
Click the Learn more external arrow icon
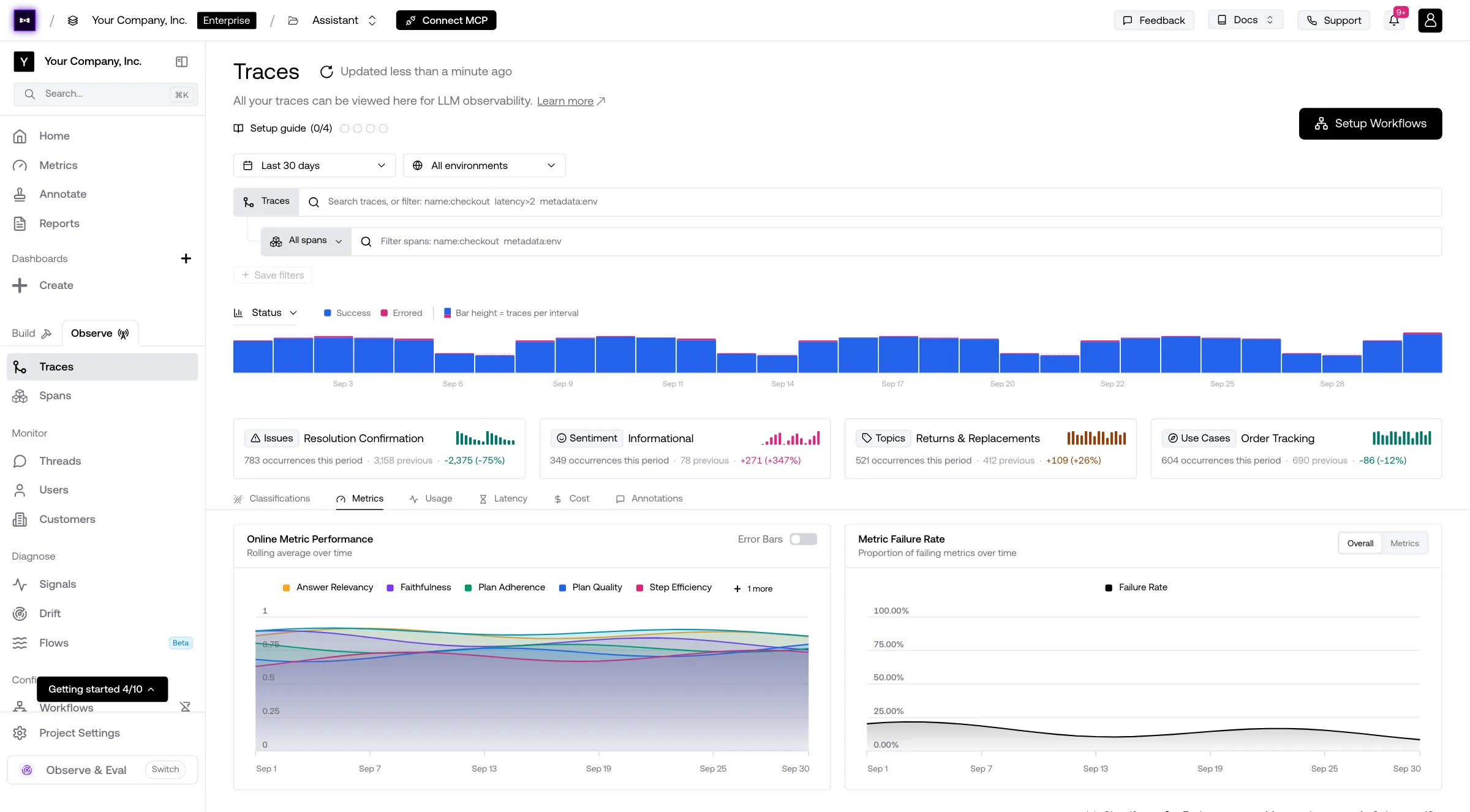click(x=601, y=101)
